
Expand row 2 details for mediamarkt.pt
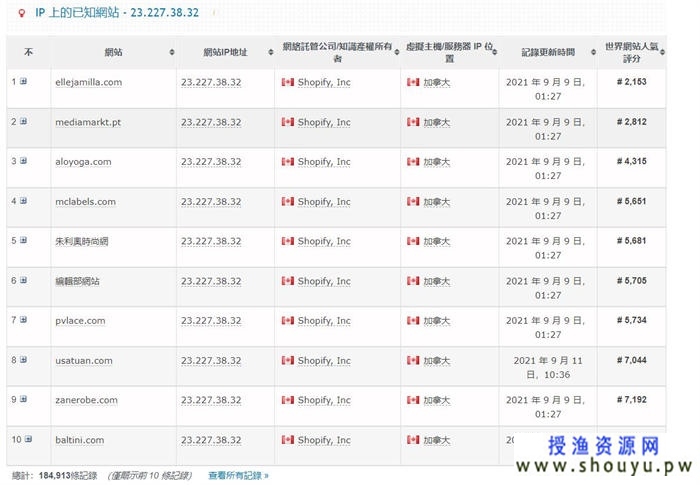[23, 121]
